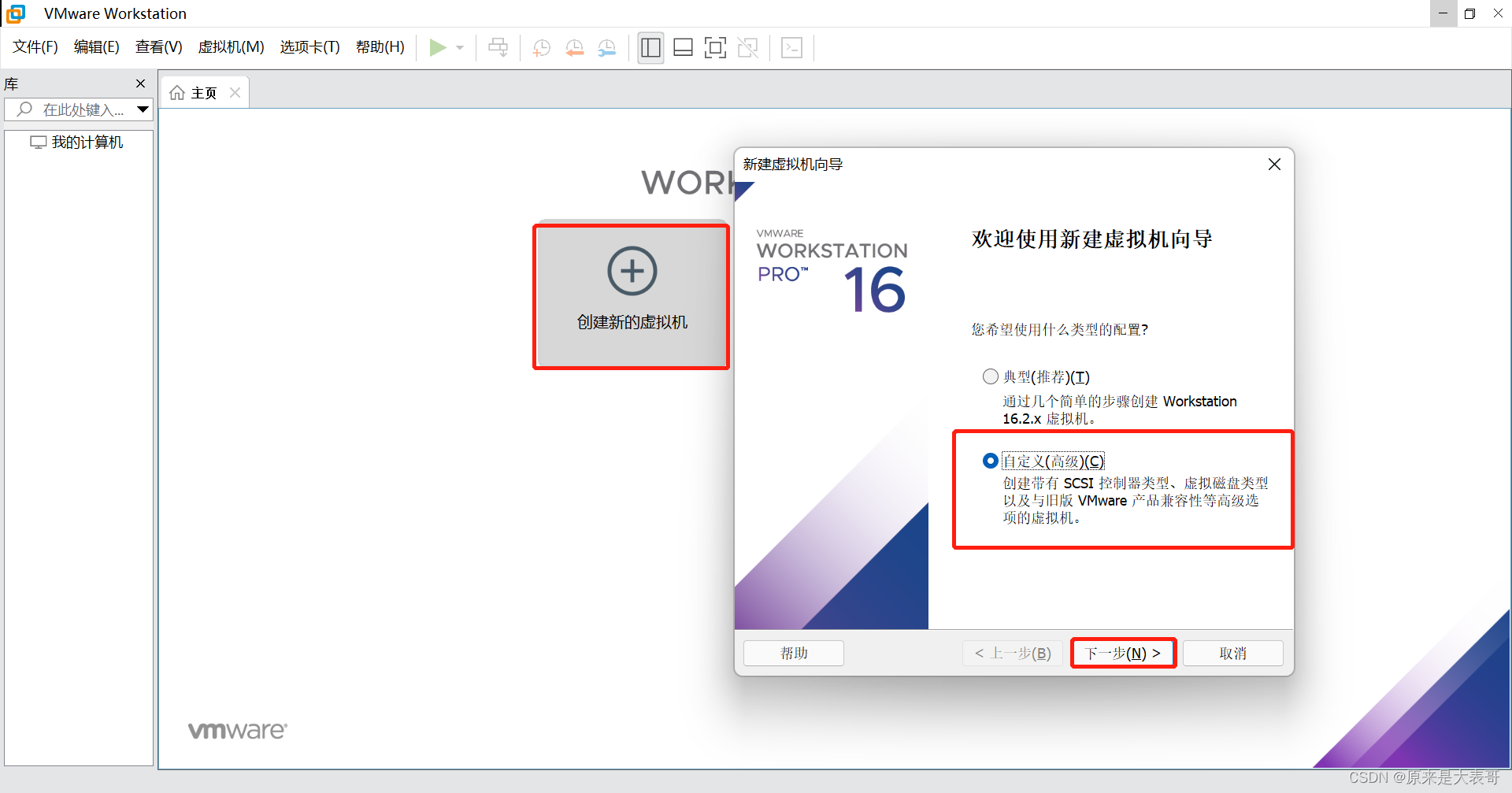Switch to the 主页 tab
The image size is (1512, 793).
pos(204,93)
